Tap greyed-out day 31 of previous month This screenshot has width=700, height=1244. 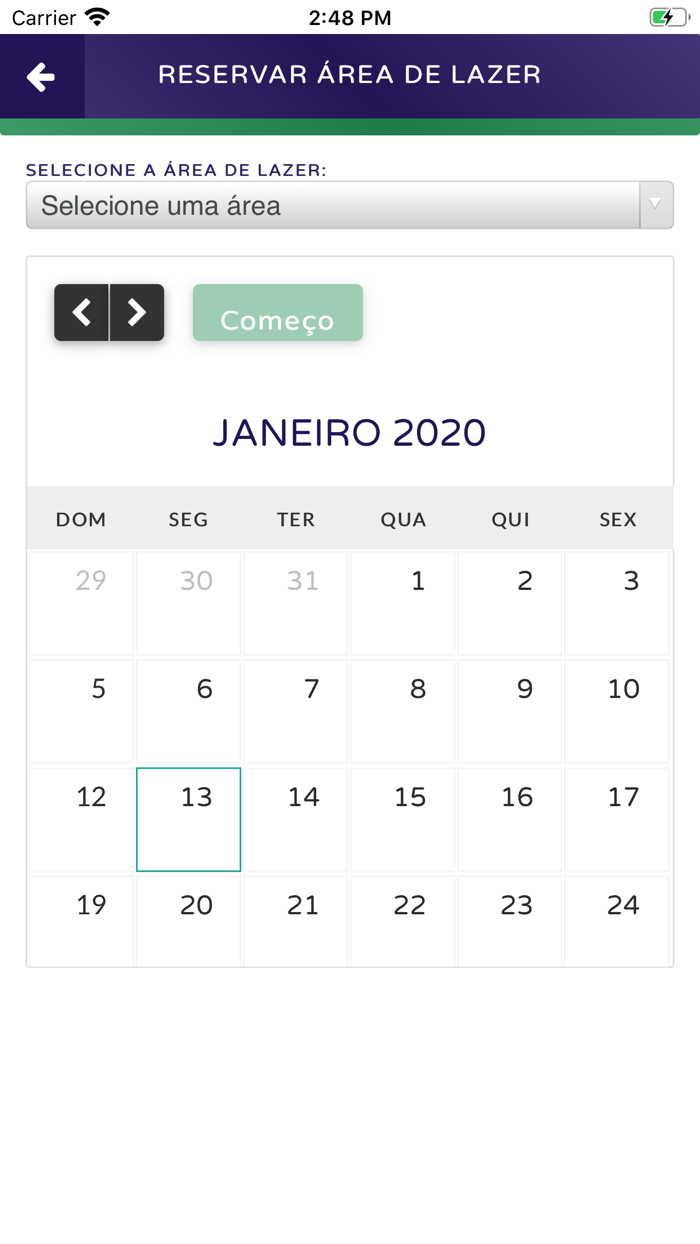[x=296, y=603]
